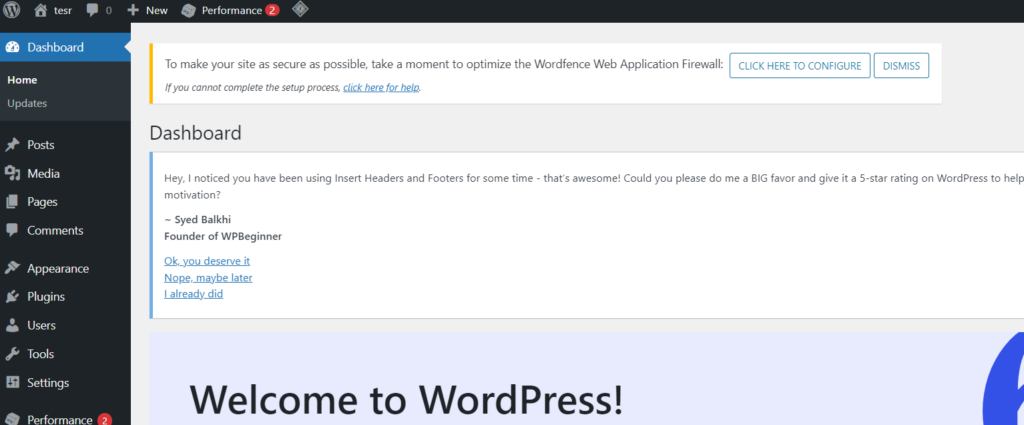
Task: Open the Plugins menu
Action: point(46,297)
